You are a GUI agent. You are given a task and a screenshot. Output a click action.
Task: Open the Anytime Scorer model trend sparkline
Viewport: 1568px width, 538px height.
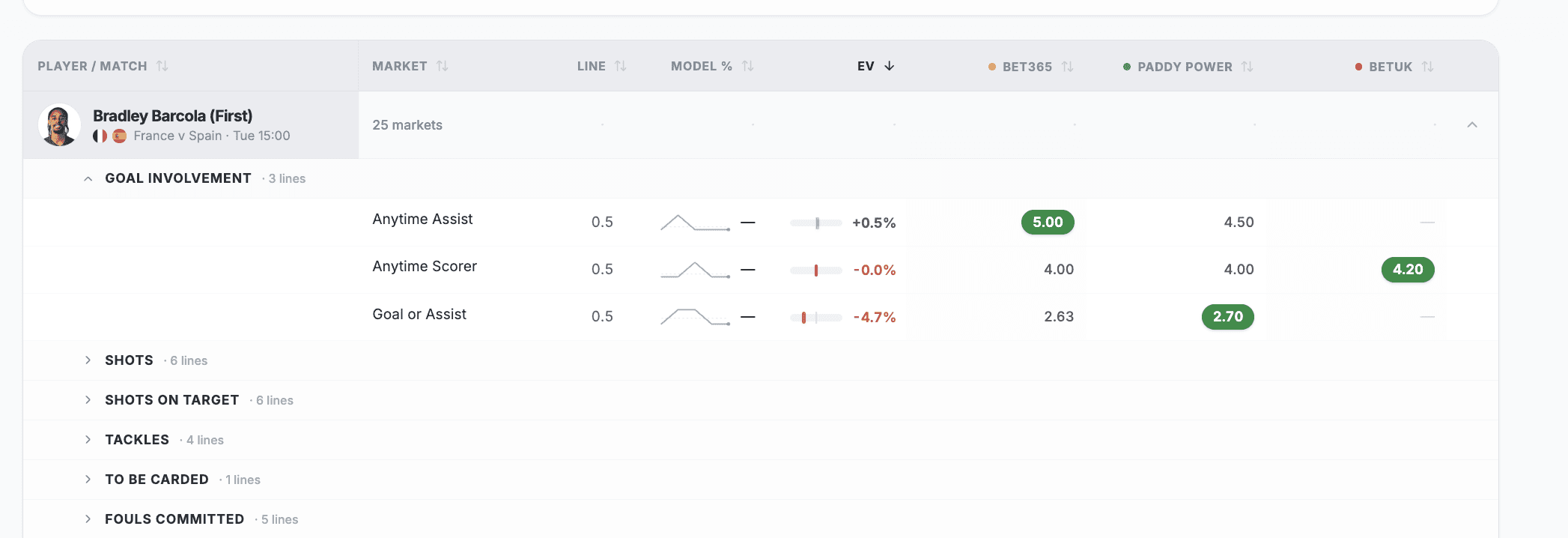pos(695,270)
